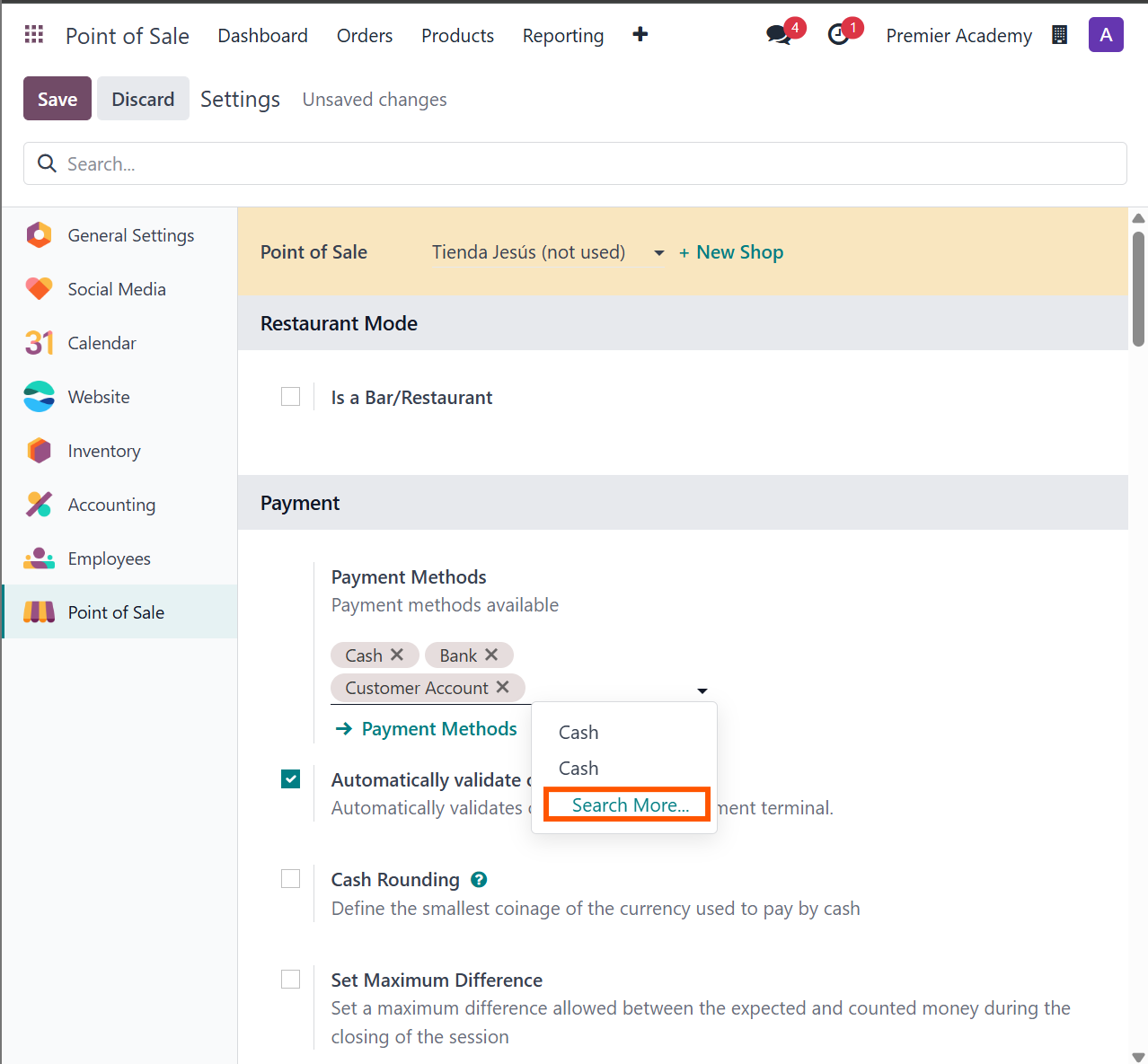
Task: Open the activities clock icon
Action: (x=838, y=35)
